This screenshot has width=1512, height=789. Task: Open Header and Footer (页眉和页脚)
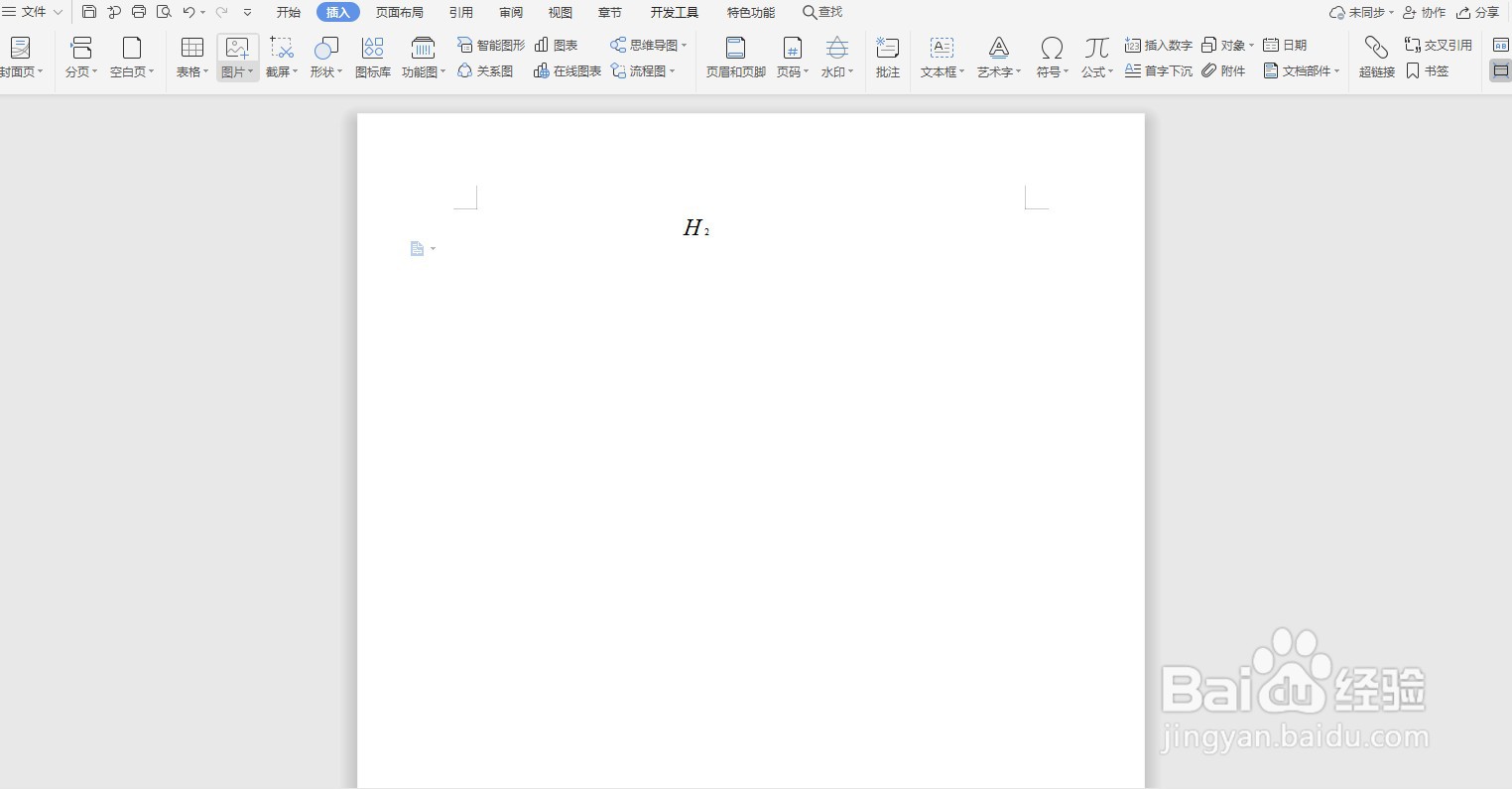735,58
